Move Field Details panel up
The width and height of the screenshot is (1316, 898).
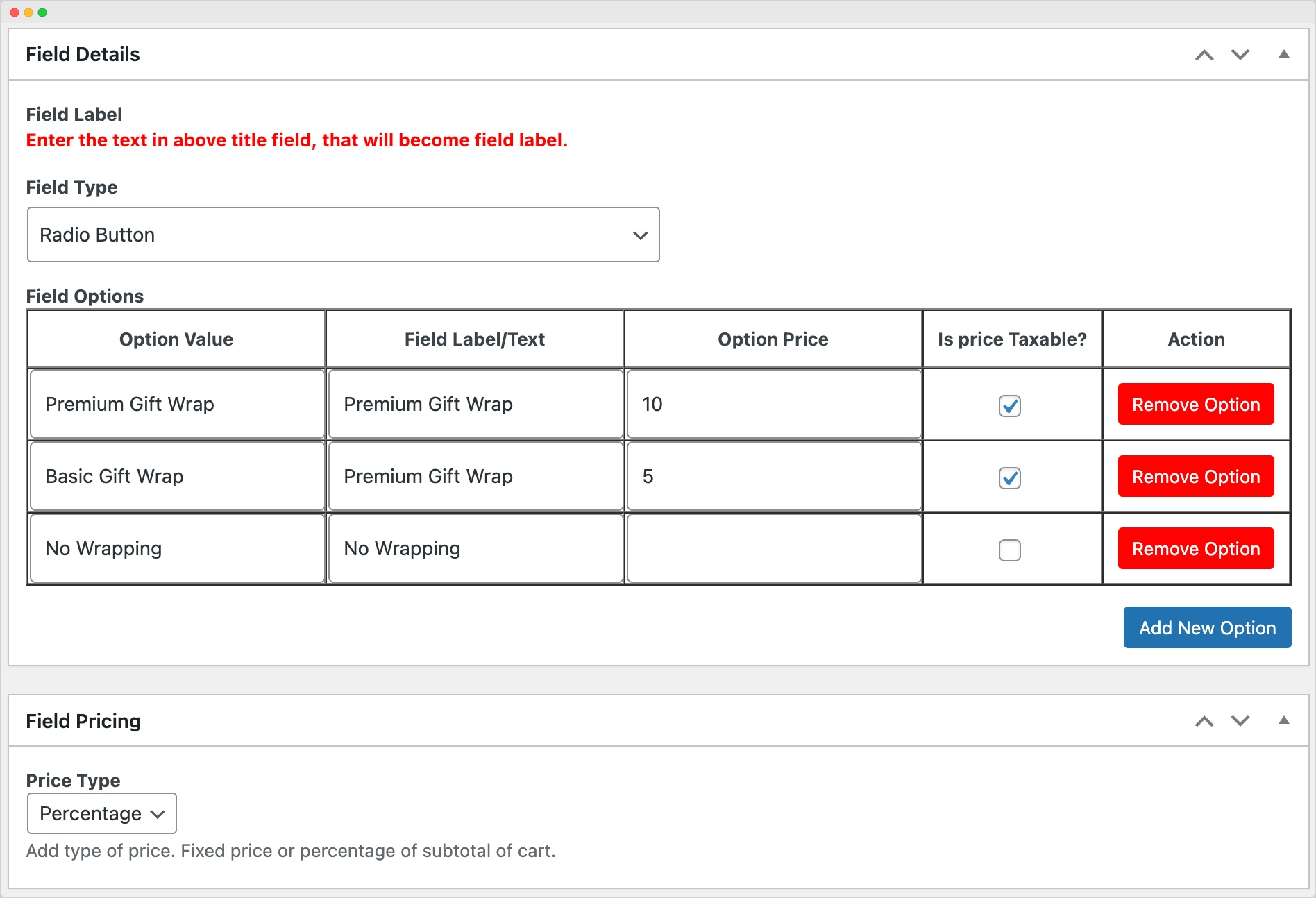tap(1204, 55)
